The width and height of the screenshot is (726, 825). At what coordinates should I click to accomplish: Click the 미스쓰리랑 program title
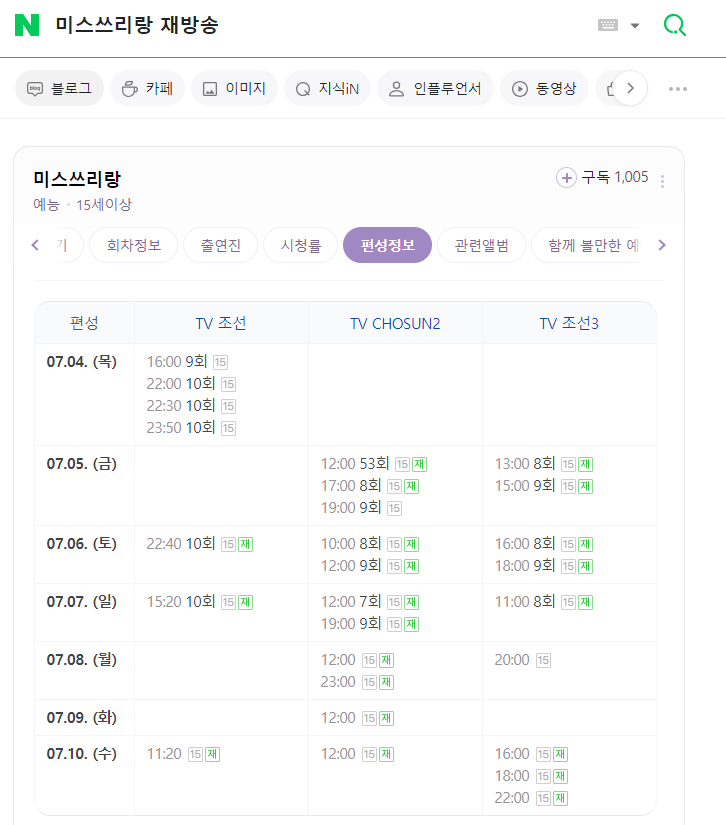(x=77, y=179)
